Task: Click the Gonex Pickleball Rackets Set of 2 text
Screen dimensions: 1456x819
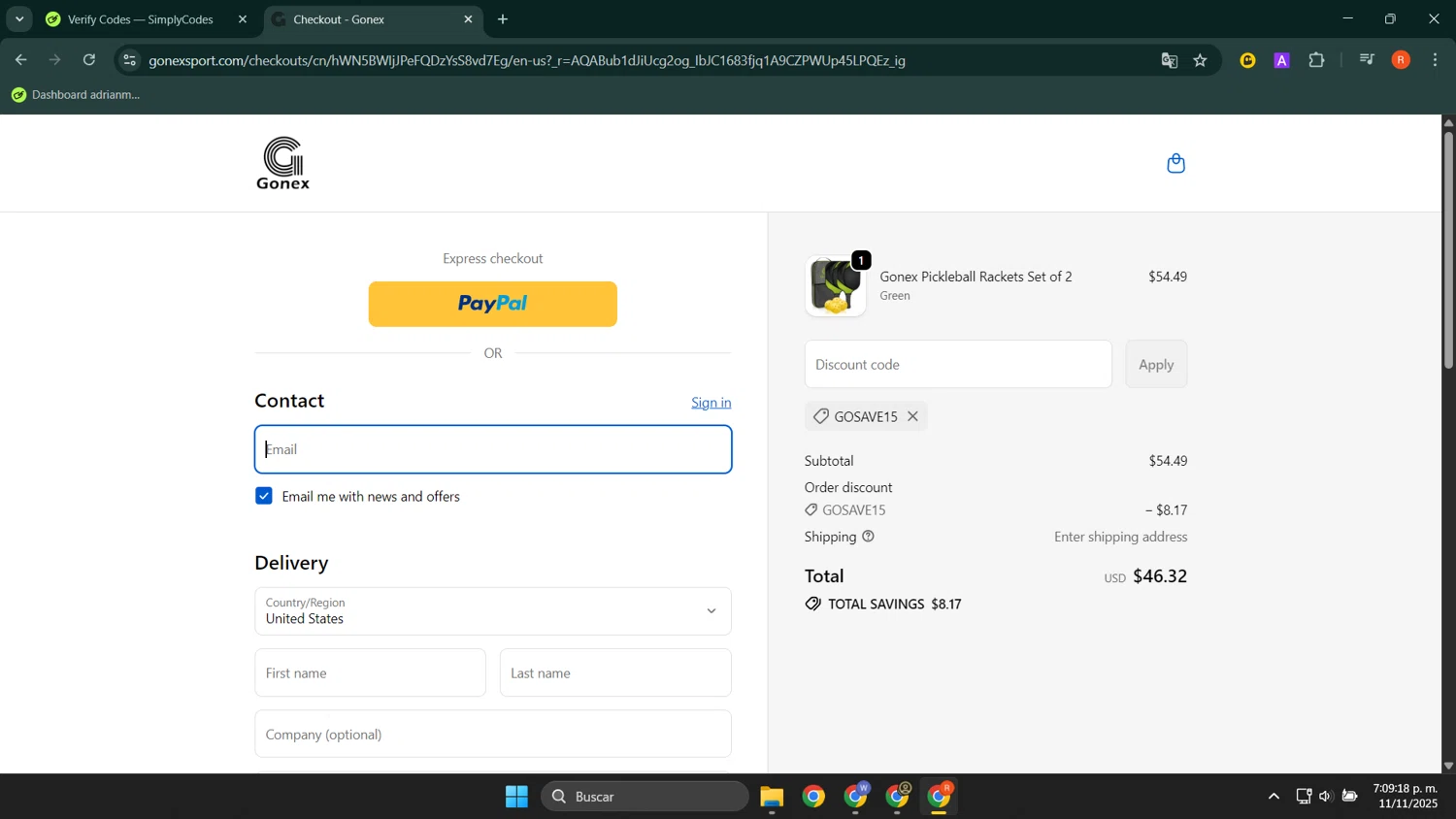Action: tap(976, 277)
